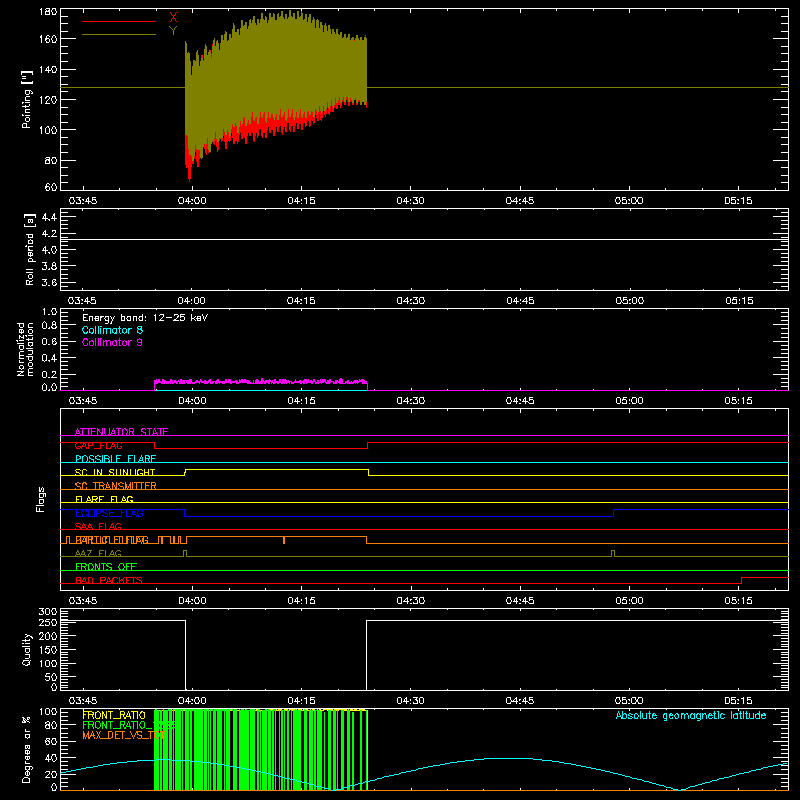This screenshot has height=800, width=800.
Task: Click the 04:15 time label under the Quality plot
Action: pos(301,701)
